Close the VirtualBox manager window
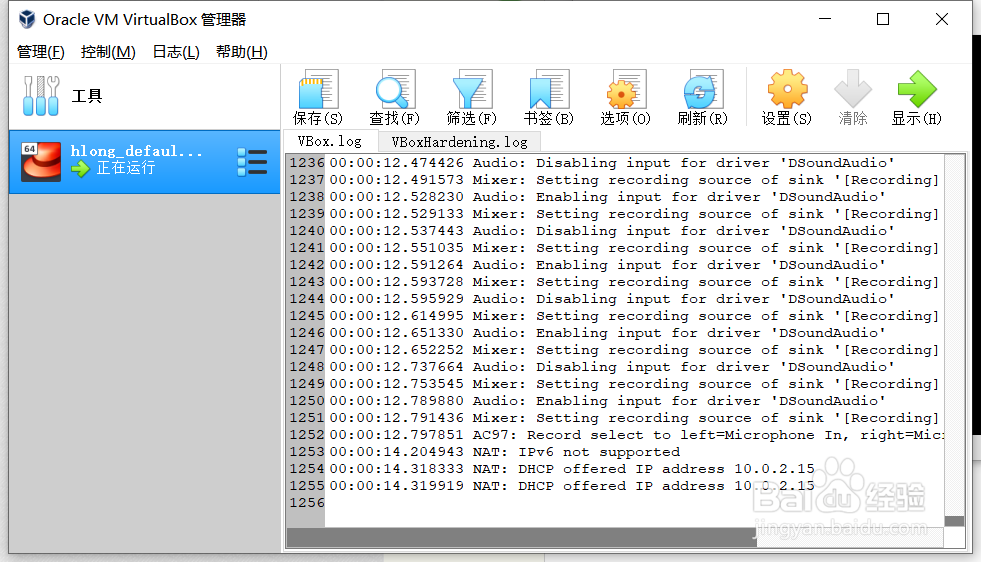The image size is (981, 562). (942, 19)
